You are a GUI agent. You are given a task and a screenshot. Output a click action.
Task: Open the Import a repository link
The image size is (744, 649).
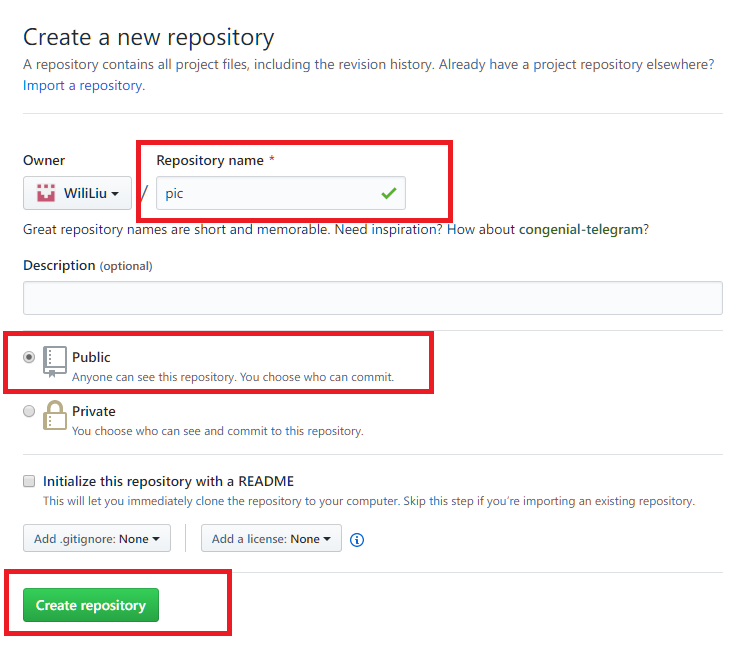[x=84, y=85]
